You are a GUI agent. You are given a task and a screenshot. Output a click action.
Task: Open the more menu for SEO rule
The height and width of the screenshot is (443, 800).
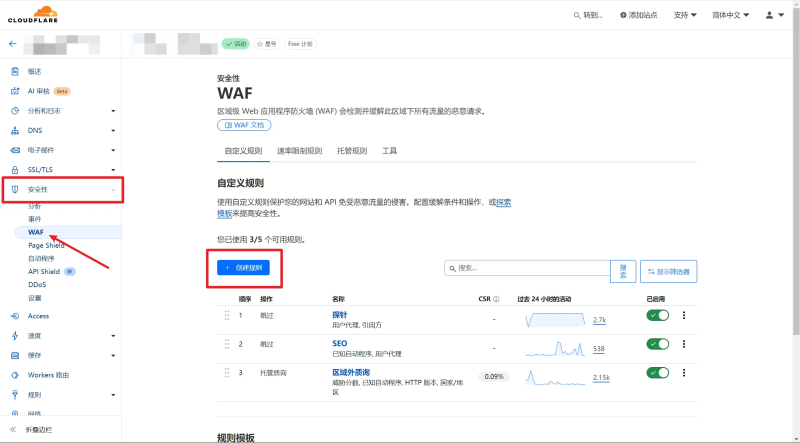(684, 344)
